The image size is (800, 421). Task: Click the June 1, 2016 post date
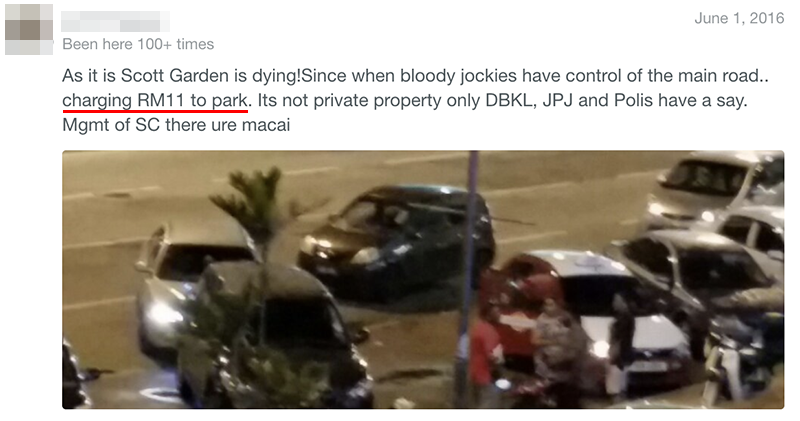coord(739,18)
